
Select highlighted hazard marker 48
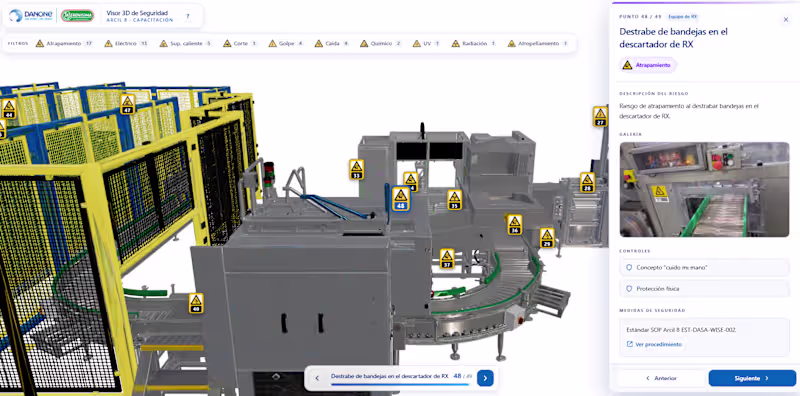(401, 199)
